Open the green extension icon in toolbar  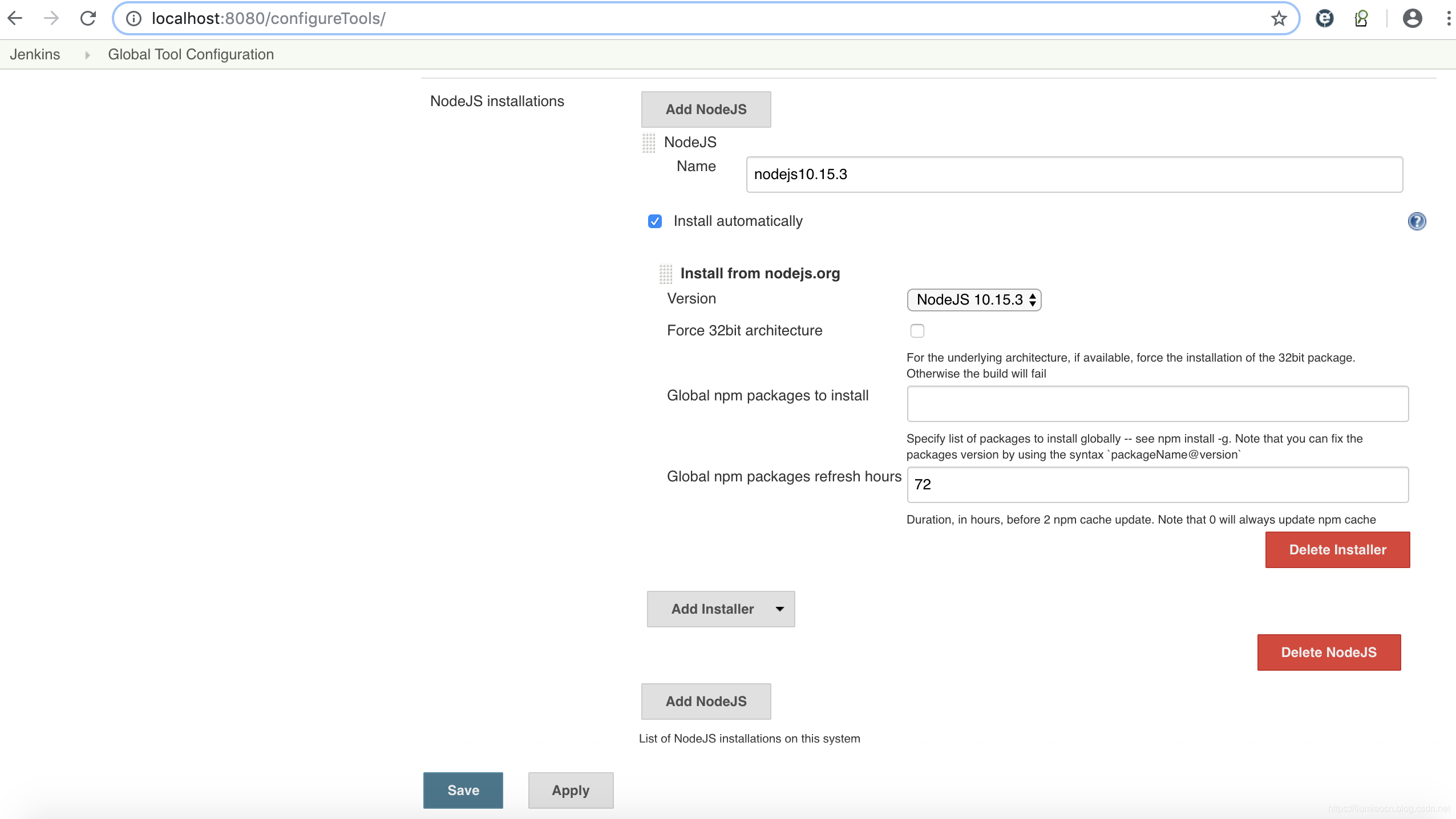(1361, 18)
